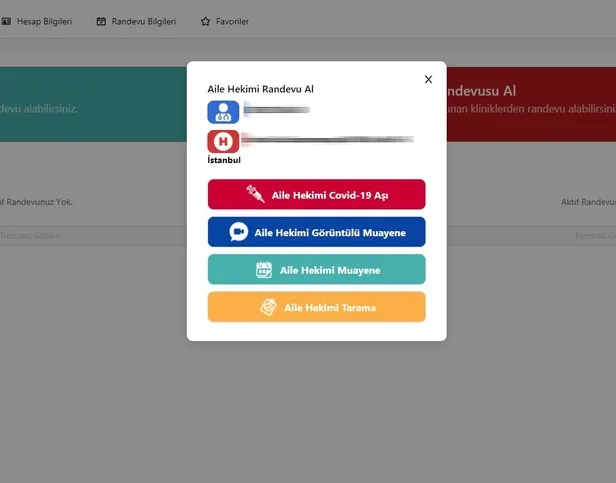The image size is (616, 483).
Task: Click the screening icon on Aile Hekimi Tarama
Action: tap(267, 307)
